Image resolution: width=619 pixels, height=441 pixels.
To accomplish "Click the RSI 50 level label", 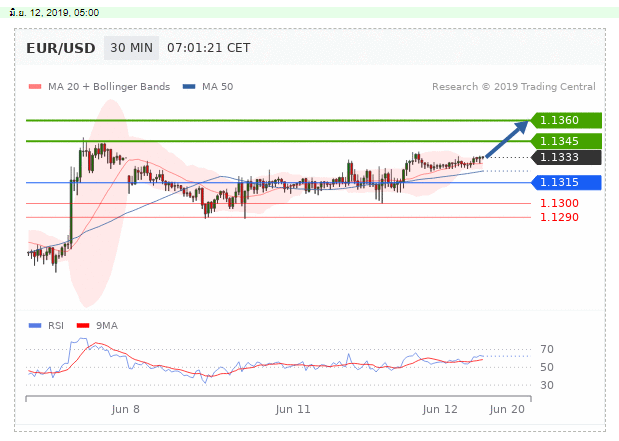I will 547,367.
